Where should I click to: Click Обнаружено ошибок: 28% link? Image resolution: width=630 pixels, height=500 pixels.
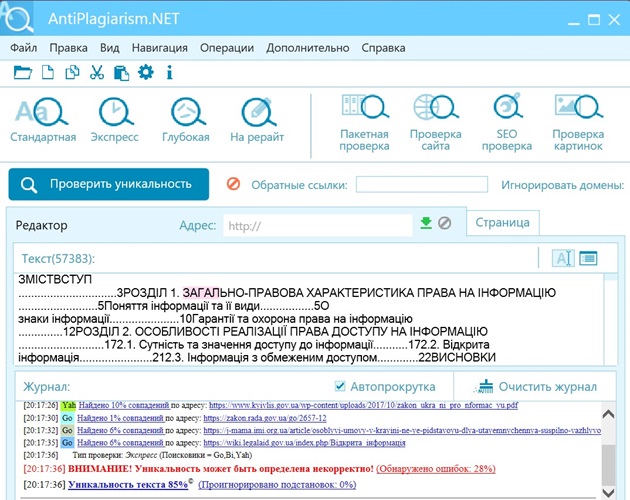tap(436, 469)
